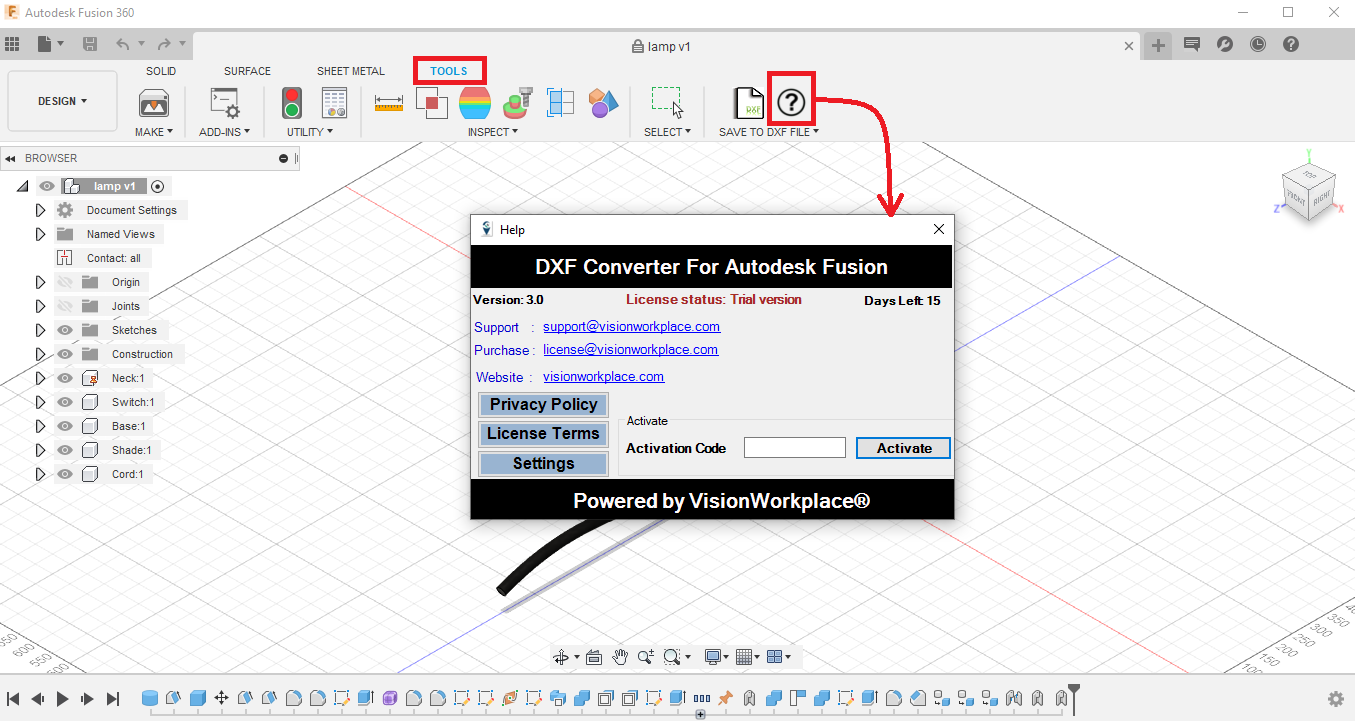
Task: Click the 3D Print make icon
Action: click(x=154, y=103)
